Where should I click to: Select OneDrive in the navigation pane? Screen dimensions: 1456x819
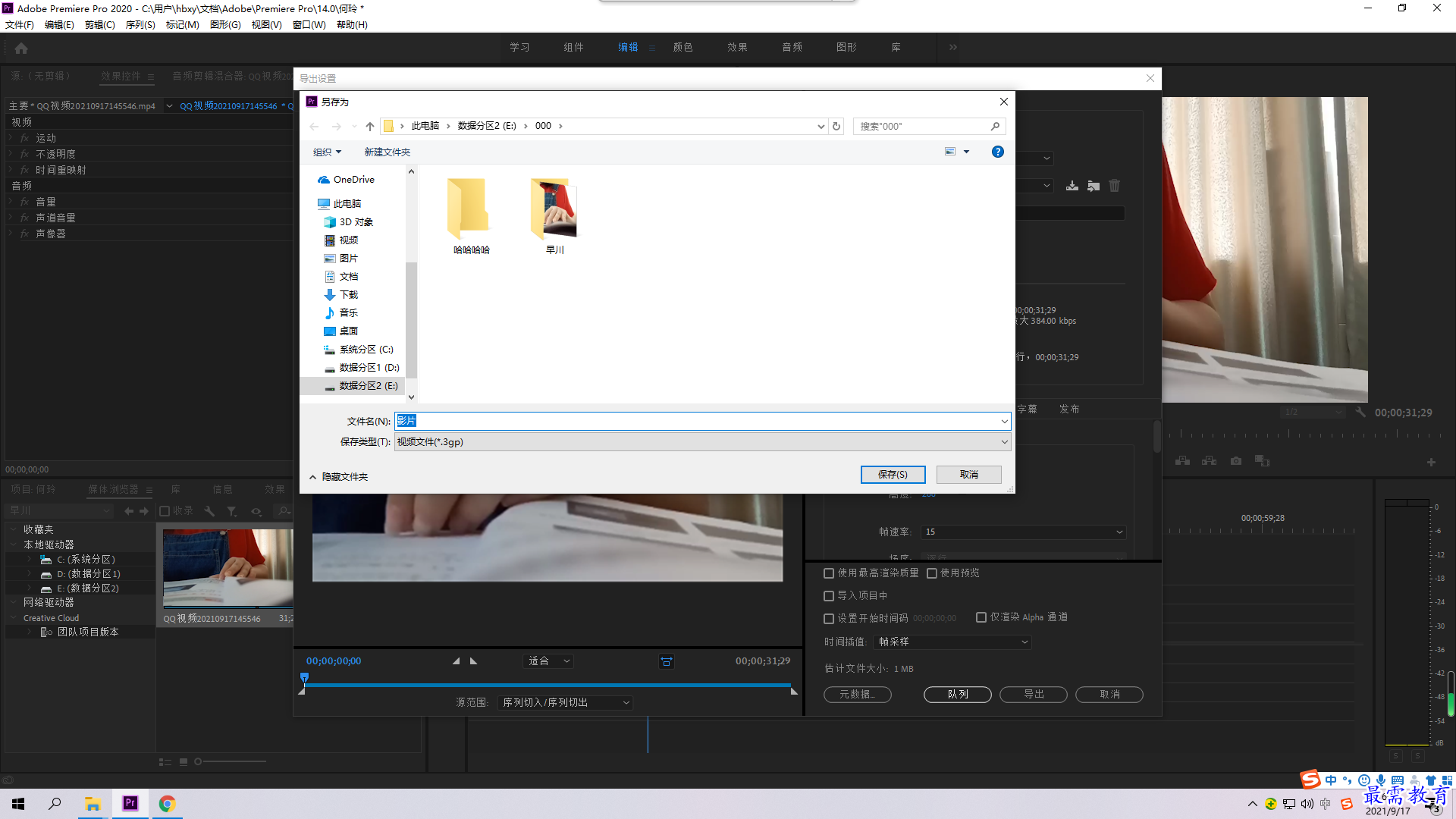pyautogui.click(x=347, y=180)
